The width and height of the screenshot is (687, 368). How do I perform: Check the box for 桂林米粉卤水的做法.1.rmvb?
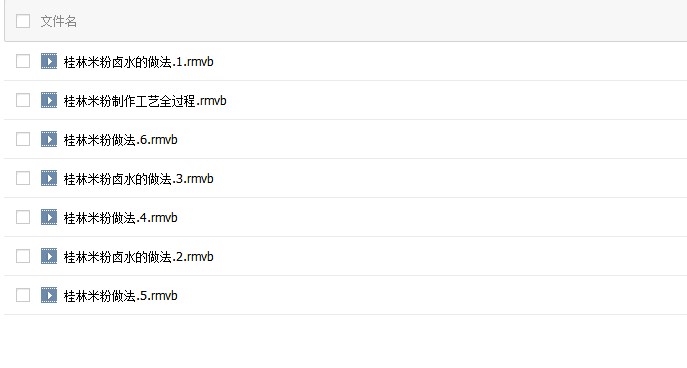pos(23,61)
